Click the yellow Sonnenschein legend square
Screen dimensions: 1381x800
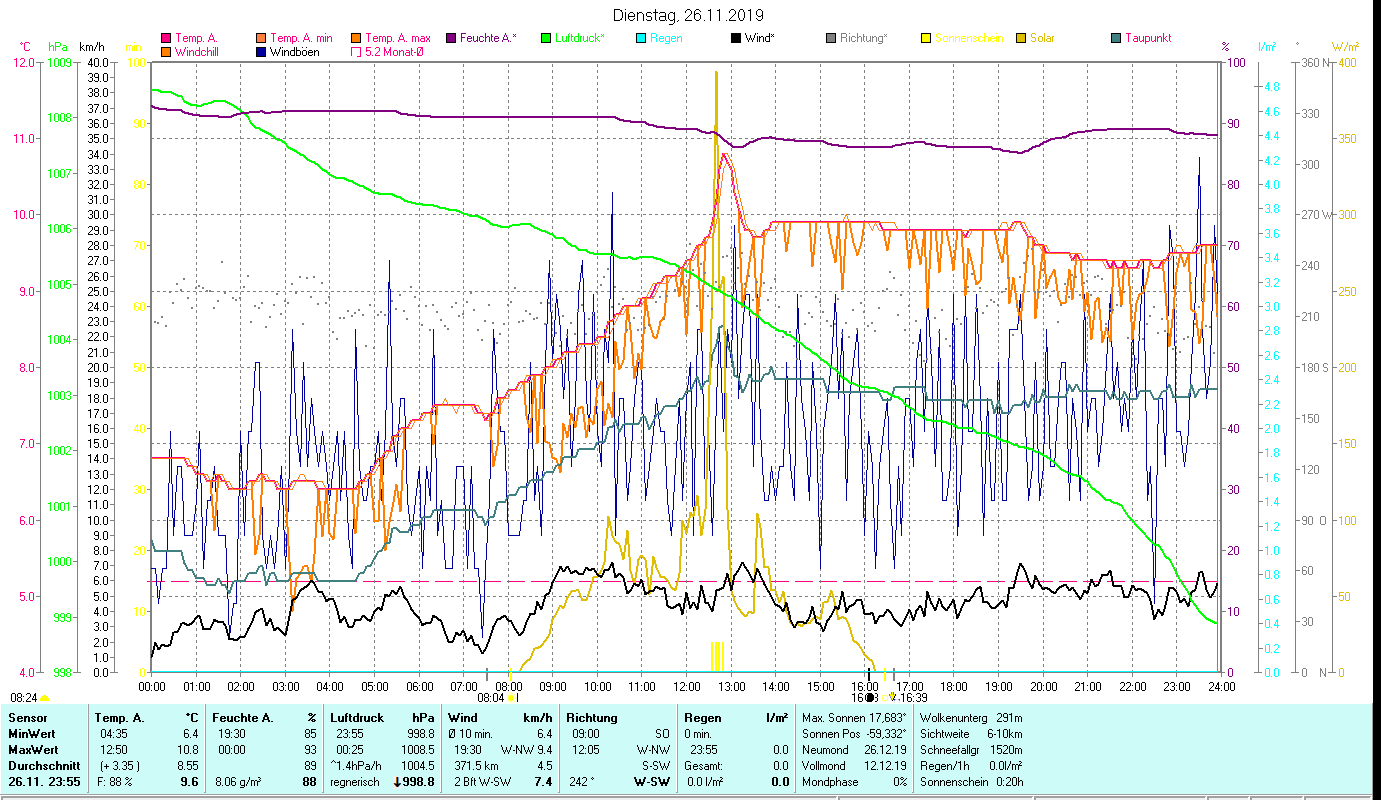point(926,39)
